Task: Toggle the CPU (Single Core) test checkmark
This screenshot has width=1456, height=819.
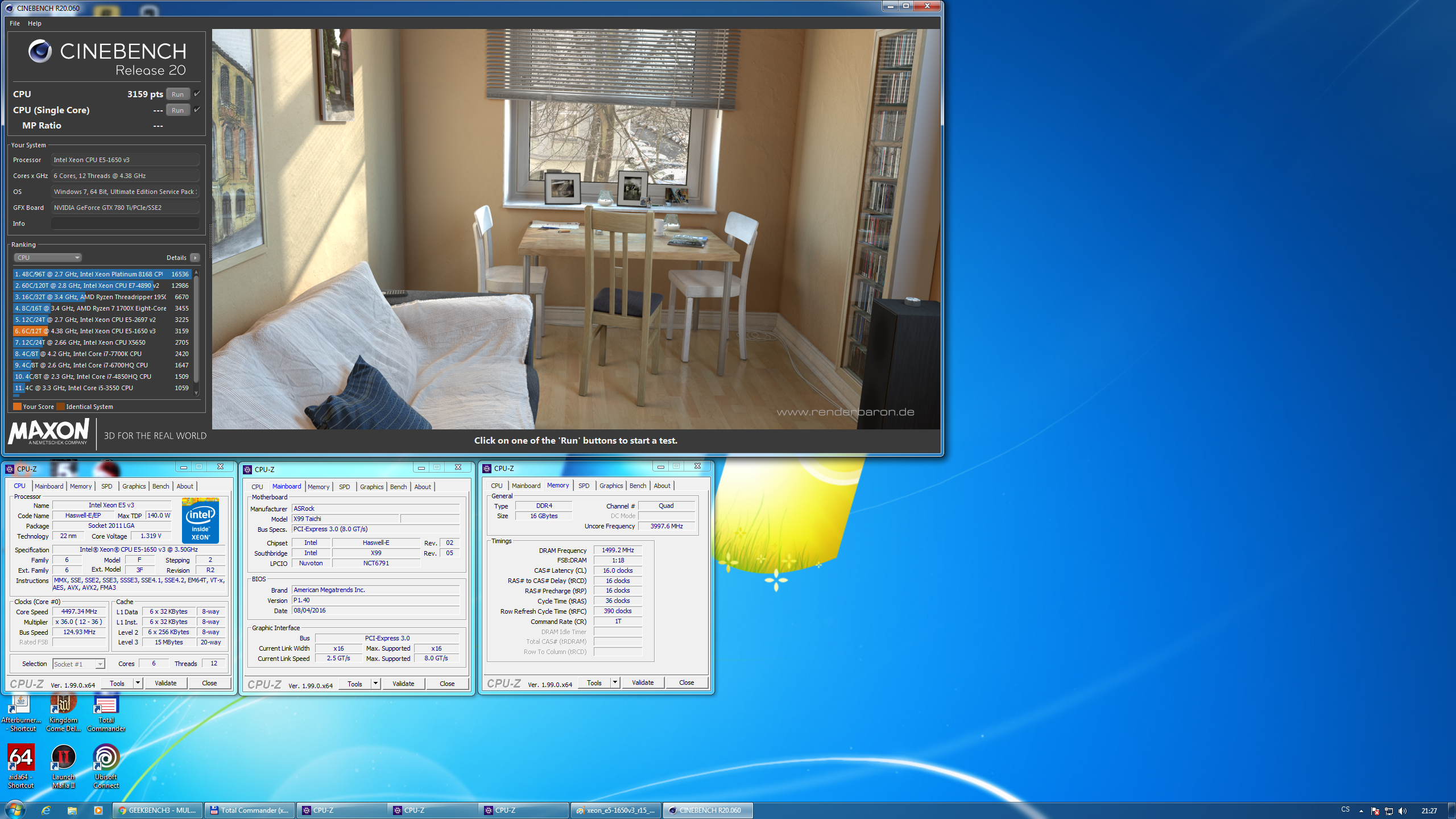Action: coord(197,109)
